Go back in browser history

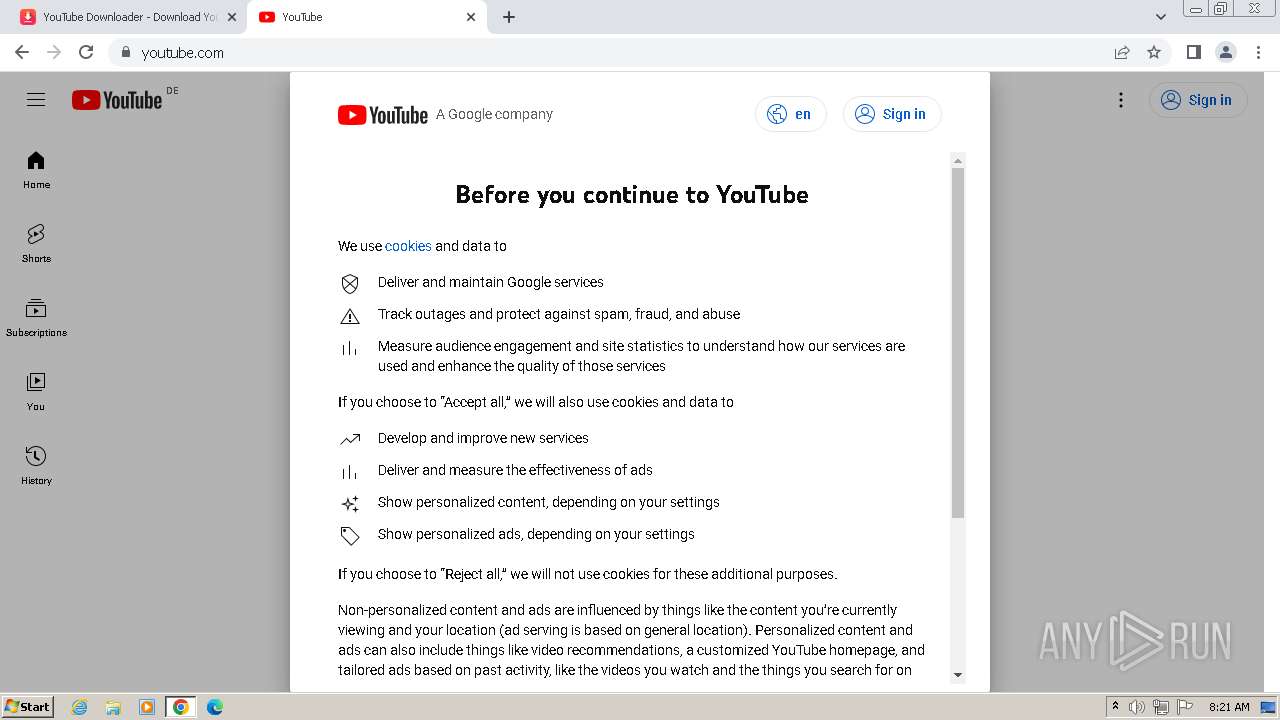pos(22,52)
